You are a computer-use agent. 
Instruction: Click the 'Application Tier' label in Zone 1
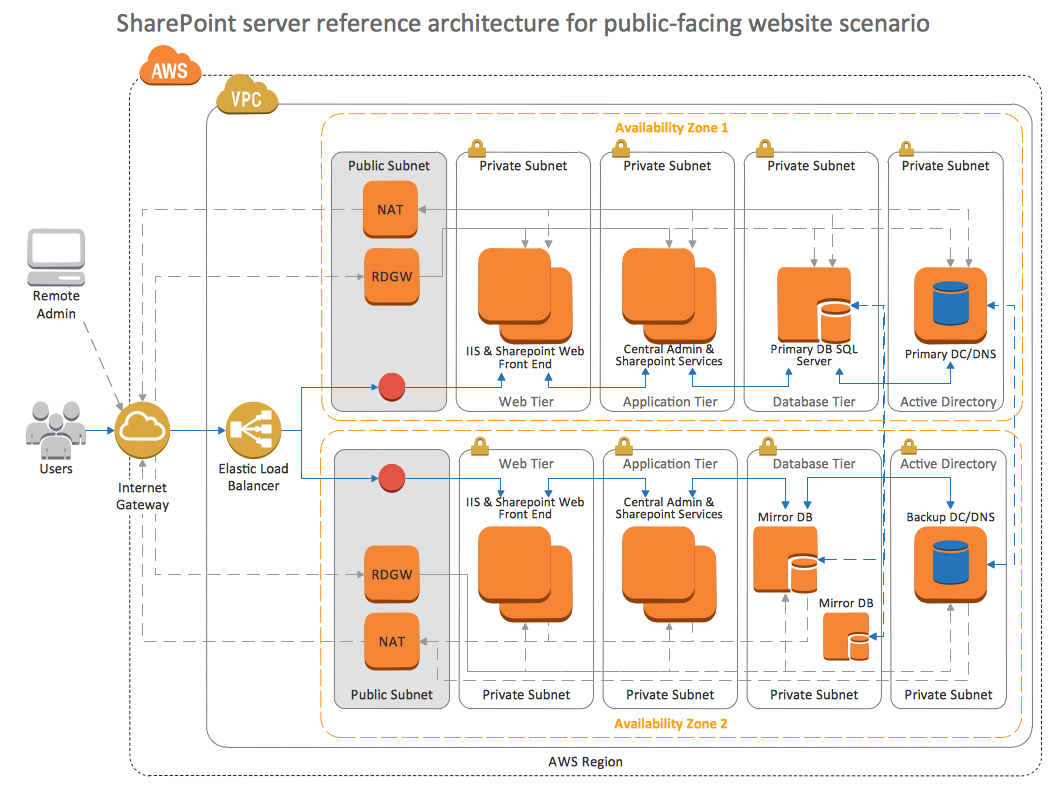[x=670, y=402]
